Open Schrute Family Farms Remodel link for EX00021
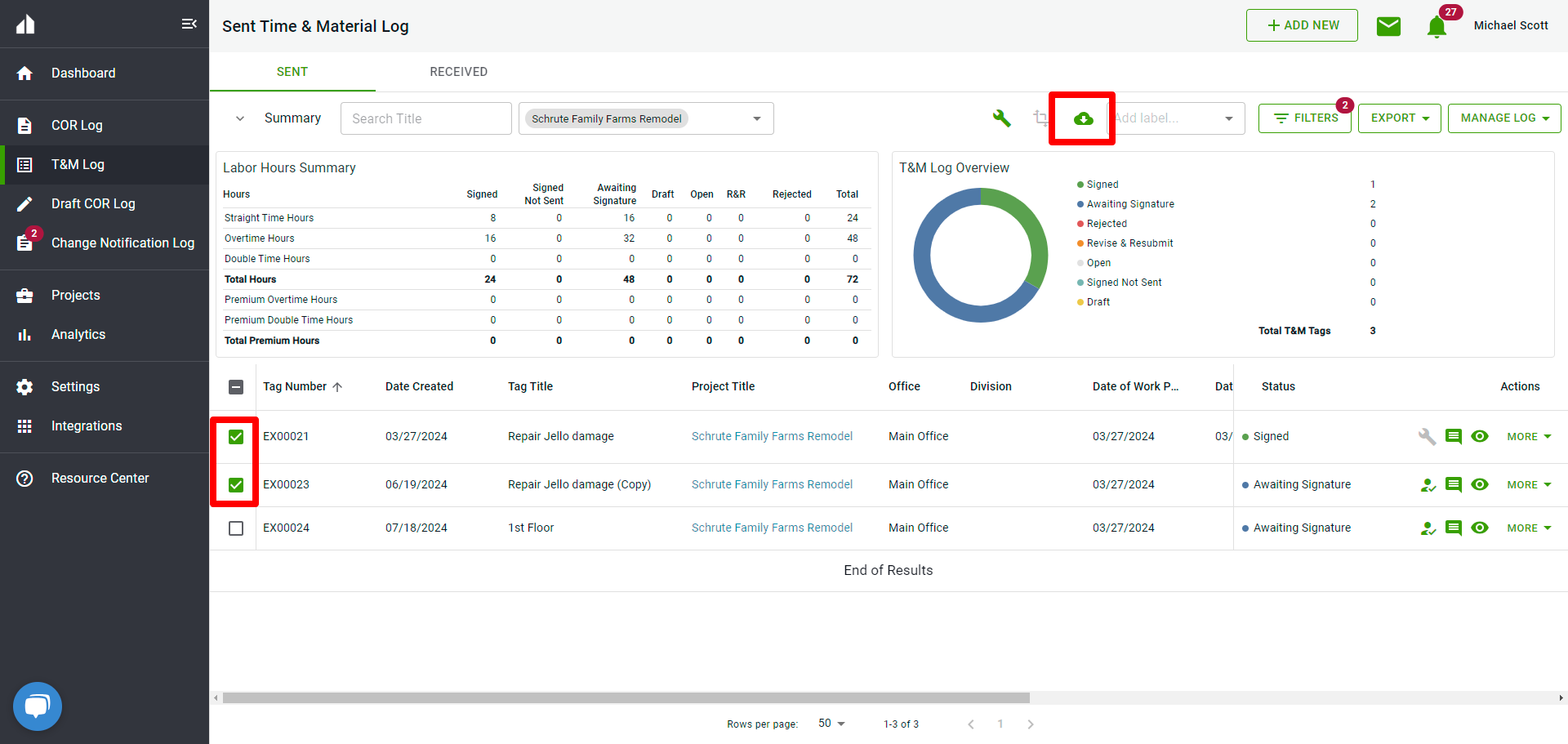 pyautogui.click(x=772, y=436)
